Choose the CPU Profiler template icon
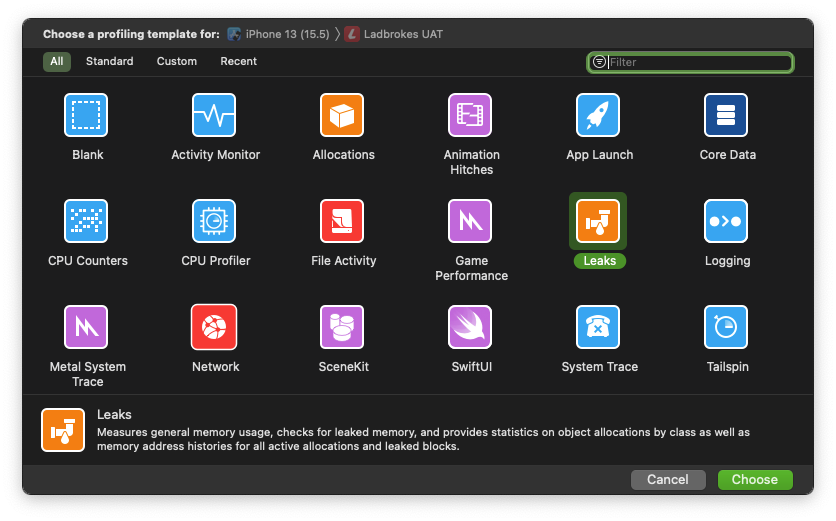 (214, 221)
